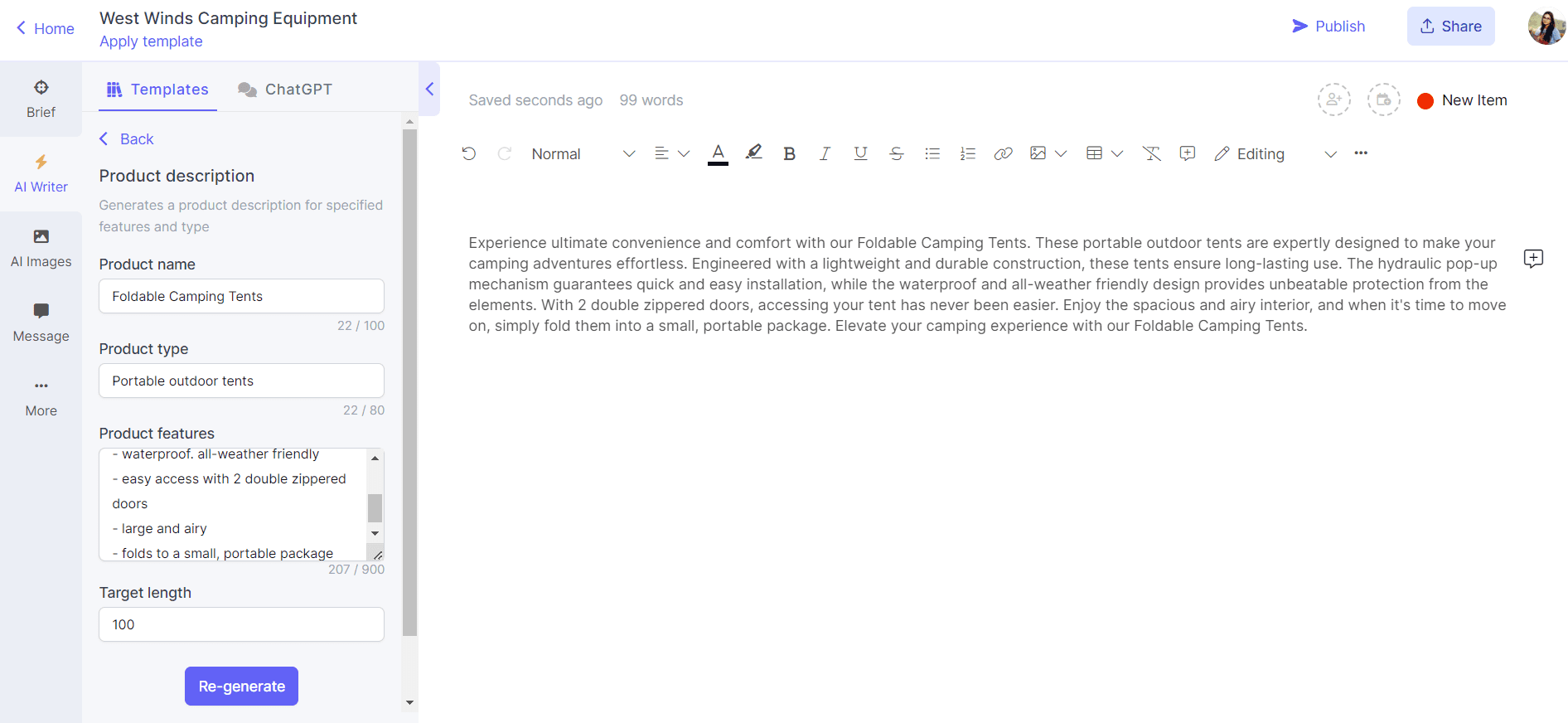Switch to the Templates tab
The width and height of the screenshot is (1568, 723).
tap(157, 89)
